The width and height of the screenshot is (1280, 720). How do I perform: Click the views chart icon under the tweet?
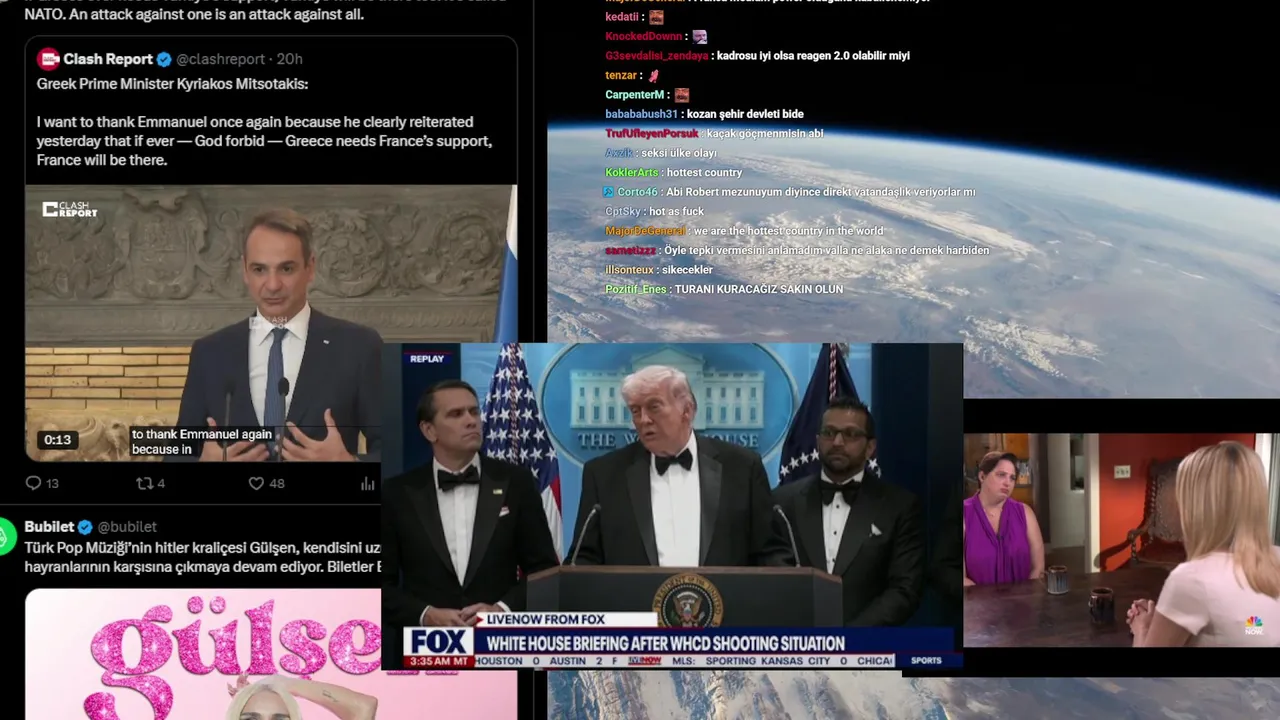point(367,483)
